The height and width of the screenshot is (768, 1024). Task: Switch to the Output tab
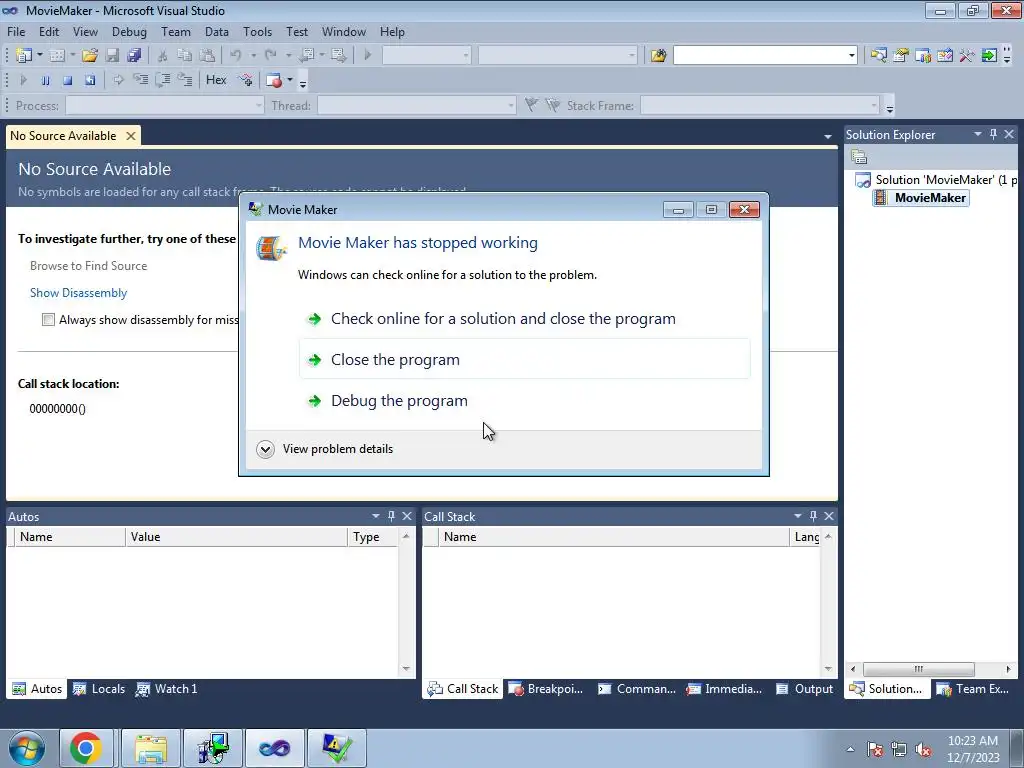click(x=805, y=689)
